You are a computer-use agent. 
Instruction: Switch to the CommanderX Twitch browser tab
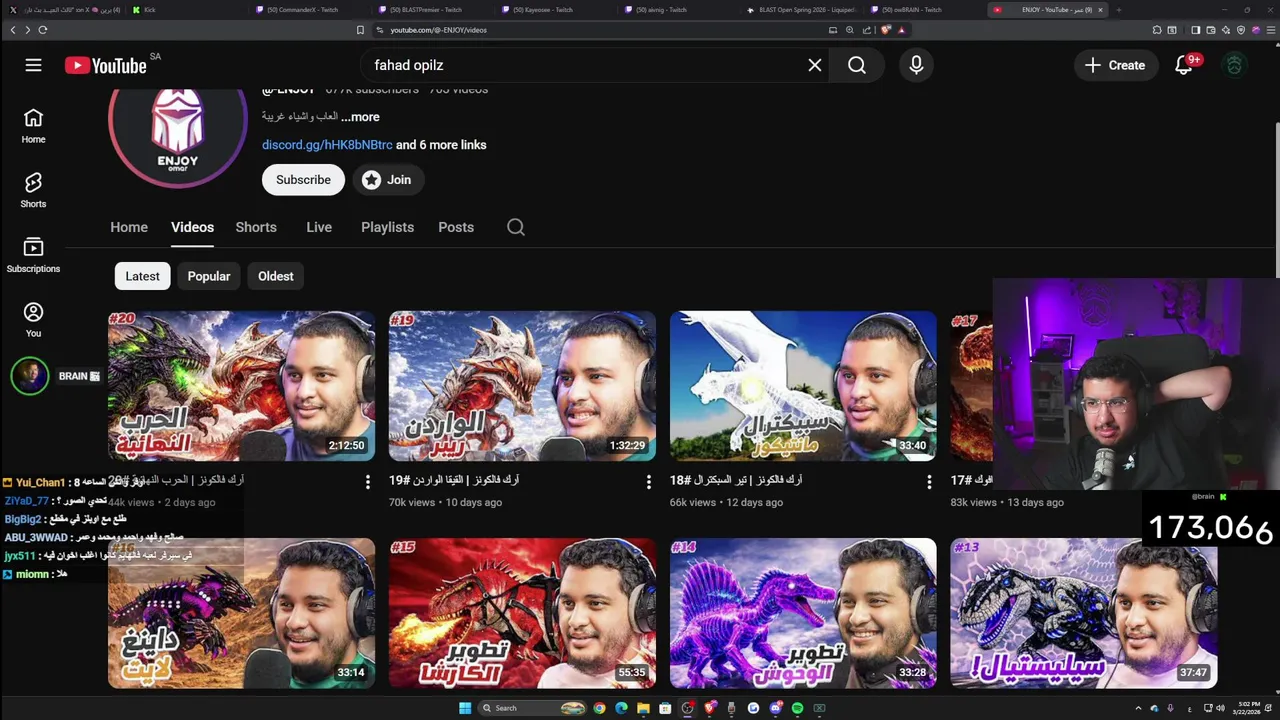pos(309,10)
